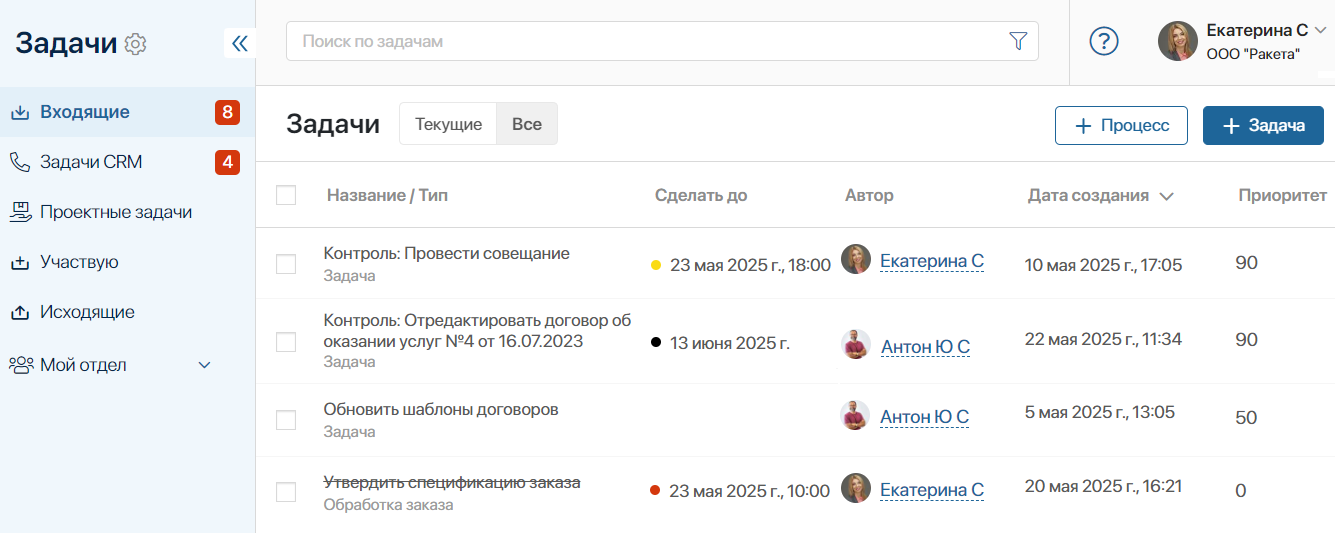Select the Мой отдел people icon
Image resolution: width=1335 pixels, height=533 pixels.
21,365
